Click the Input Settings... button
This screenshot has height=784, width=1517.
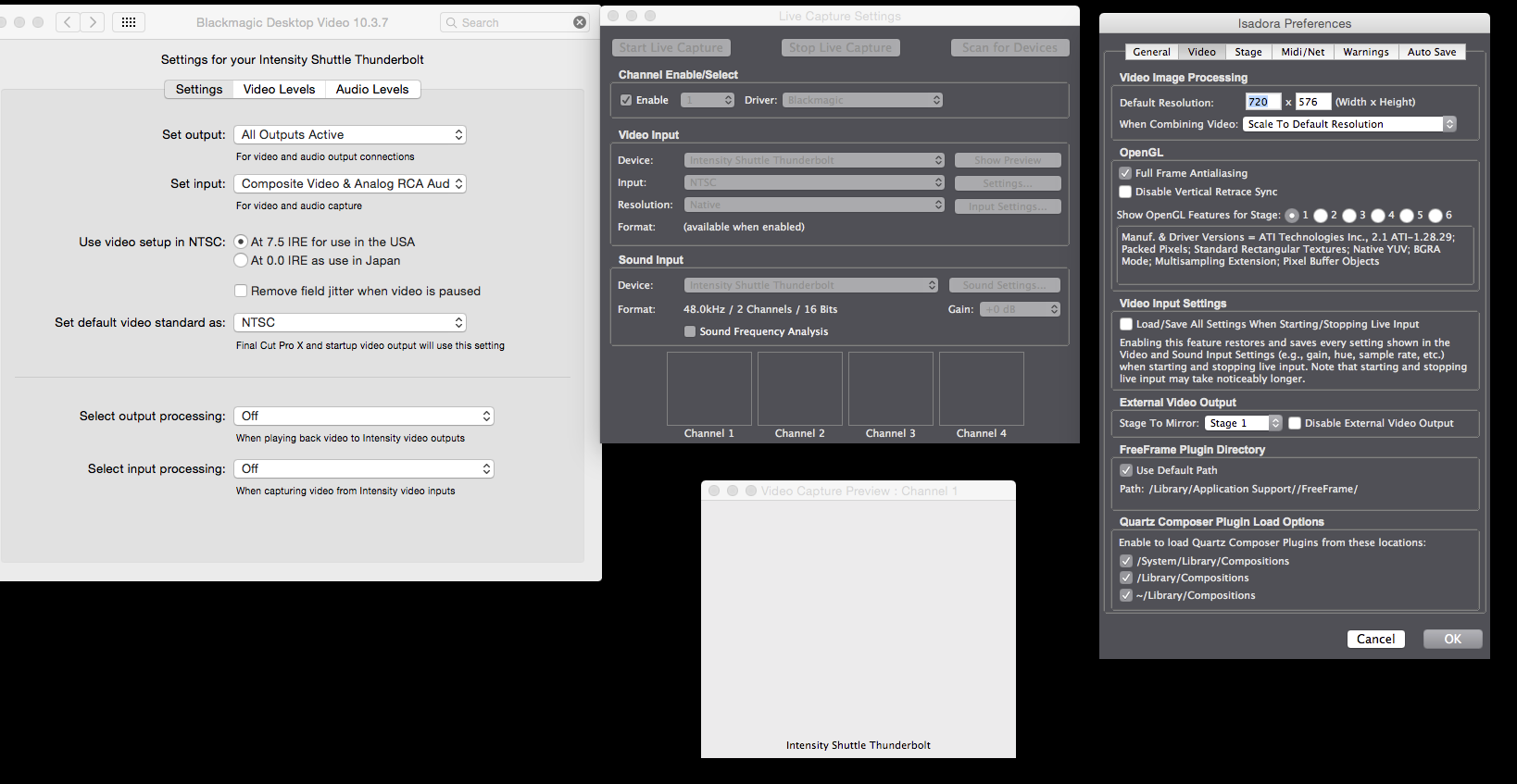(1008, 206)
